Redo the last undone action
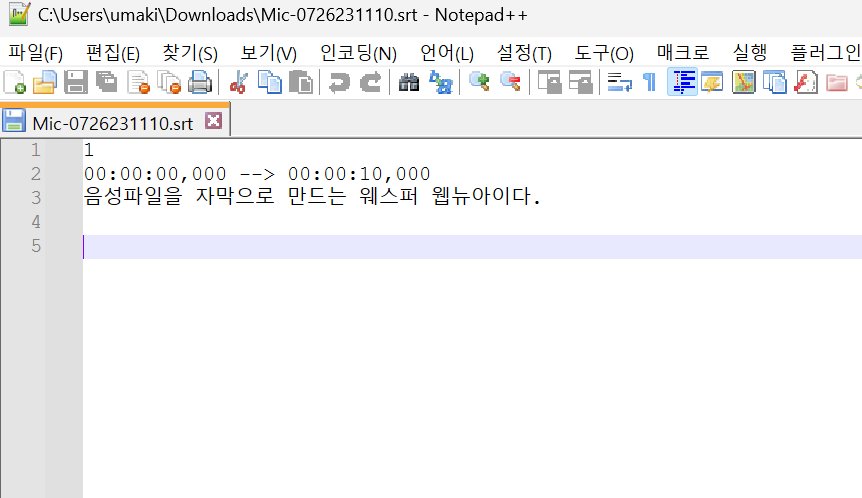This screenshot has width=862, height=498. [371, 82]
